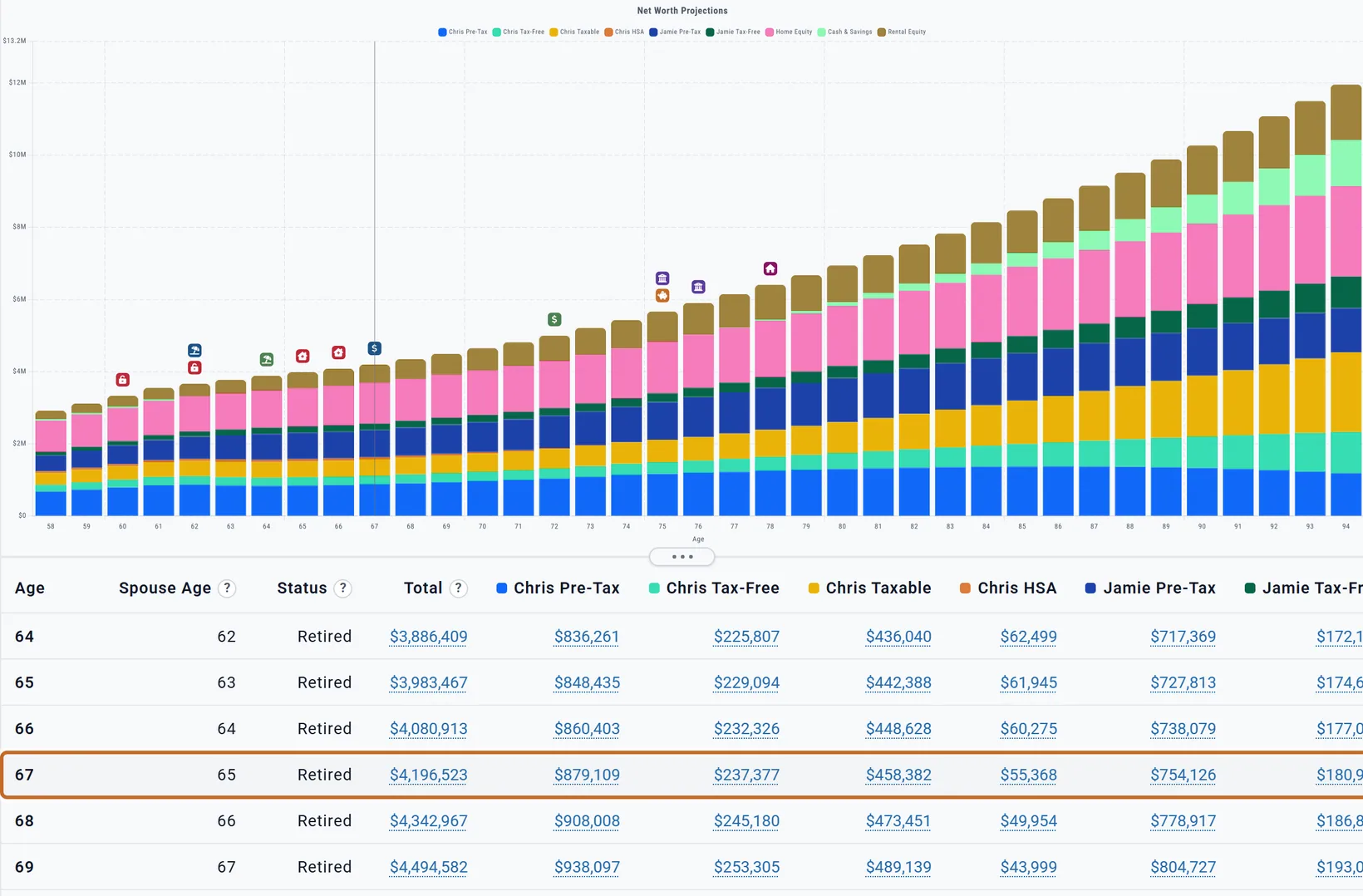The height and width of the screenshot is (896, 1363).
Task: Click the Chris Tax-Free teal swatch in table header
Action: coord(654,588)
